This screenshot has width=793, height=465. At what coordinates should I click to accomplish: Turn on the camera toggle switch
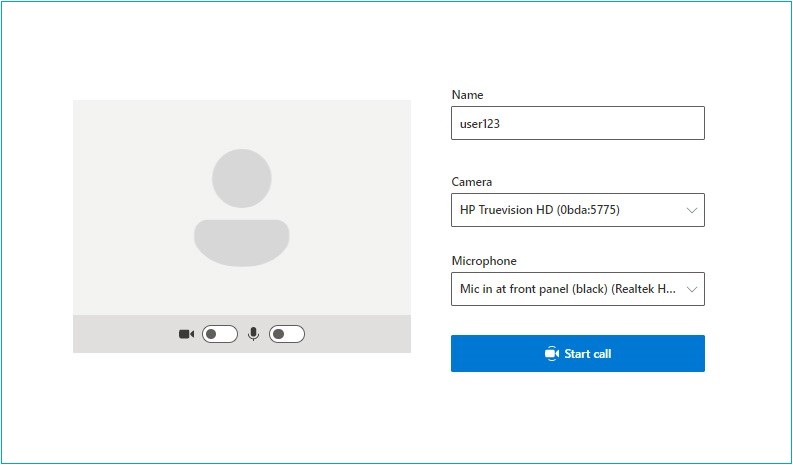(x=219, y=334)
